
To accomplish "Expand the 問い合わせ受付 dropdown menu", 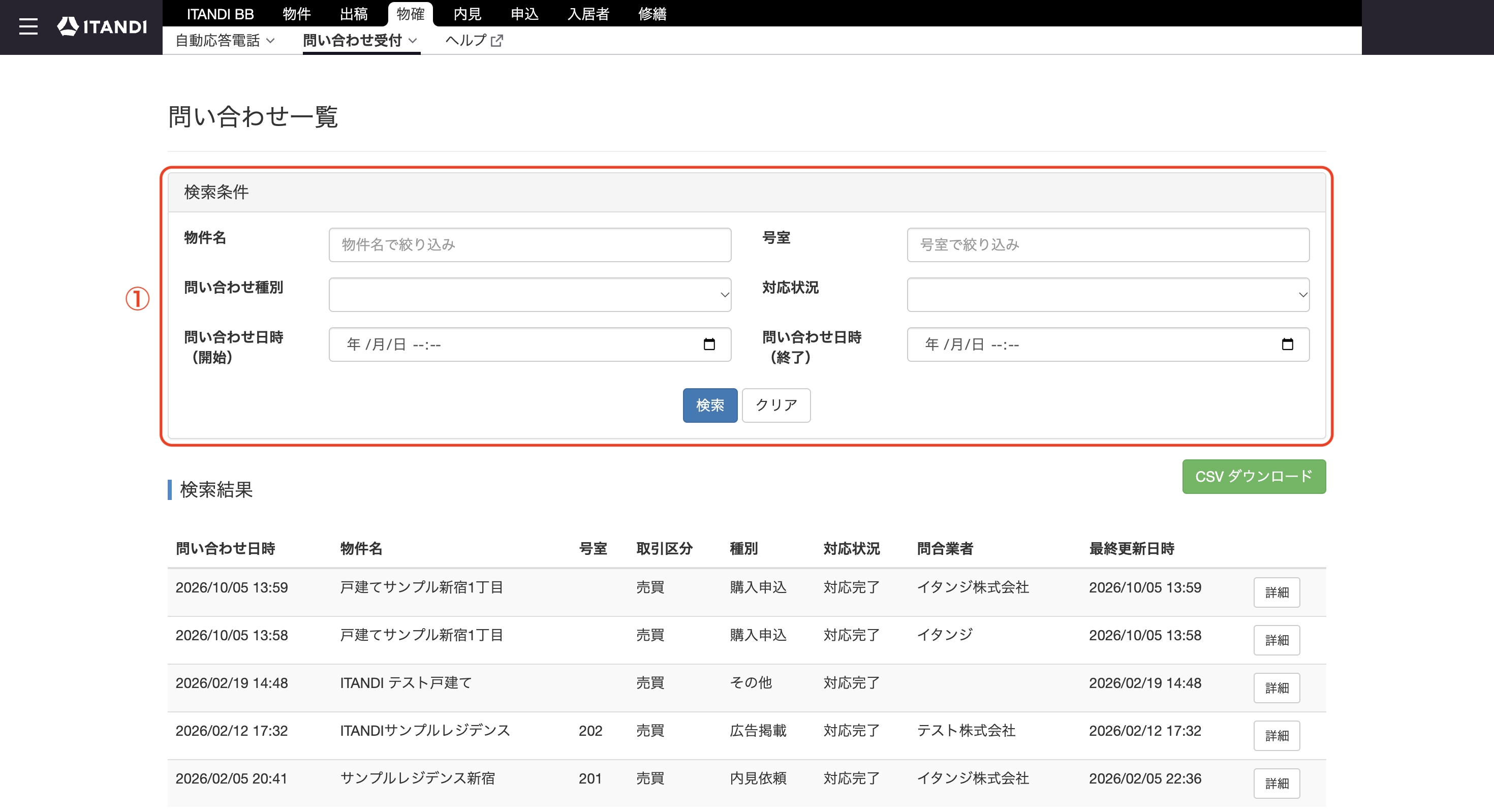I will tap(360, 41).
